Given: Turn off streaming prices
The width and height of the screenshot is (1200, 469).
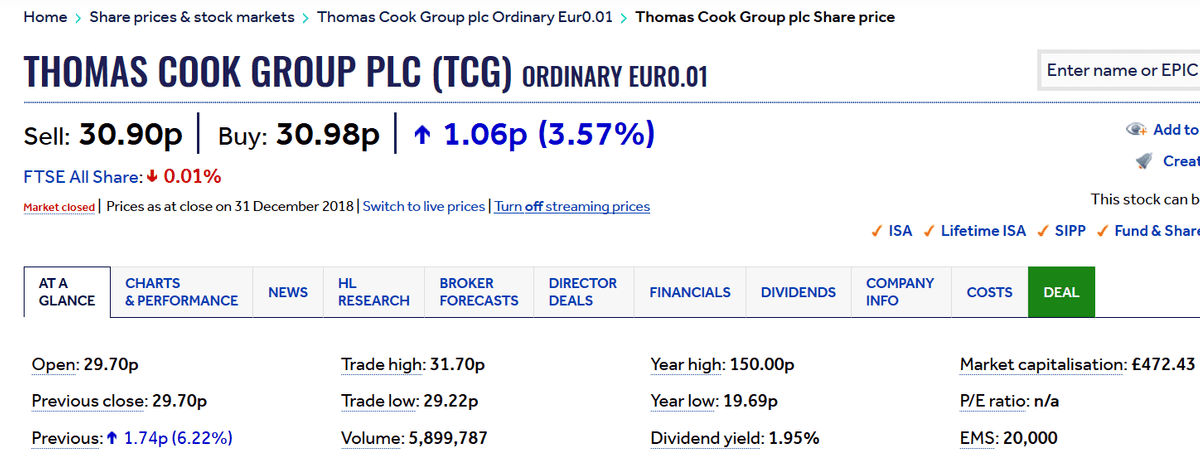Looking at the screenshot, I should tap(572, 207).
